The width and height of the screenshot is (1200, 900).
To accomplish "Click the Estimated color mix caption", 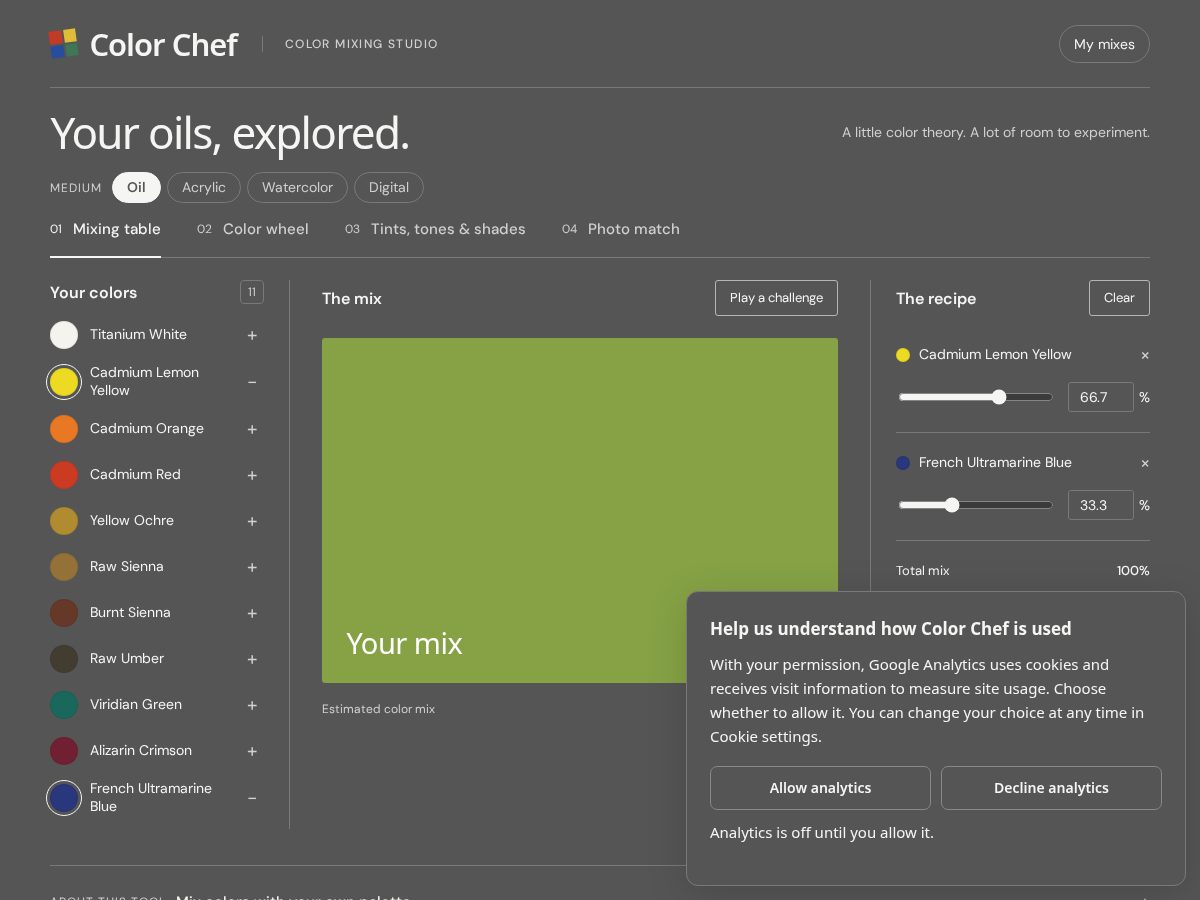I will click(x=378, y=709).
